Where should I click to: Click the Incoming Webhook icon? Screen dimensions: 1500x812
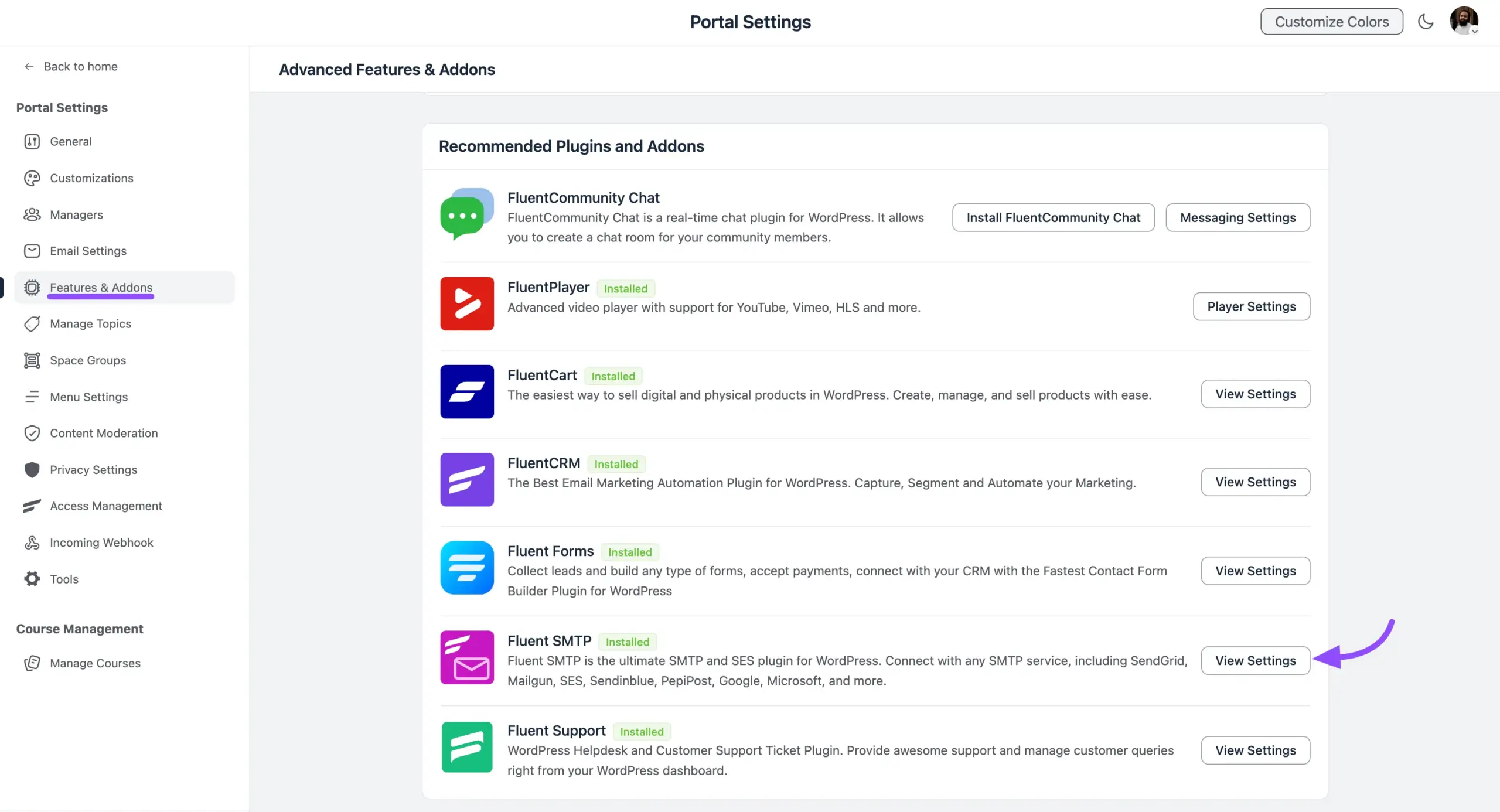coord(32,543)
